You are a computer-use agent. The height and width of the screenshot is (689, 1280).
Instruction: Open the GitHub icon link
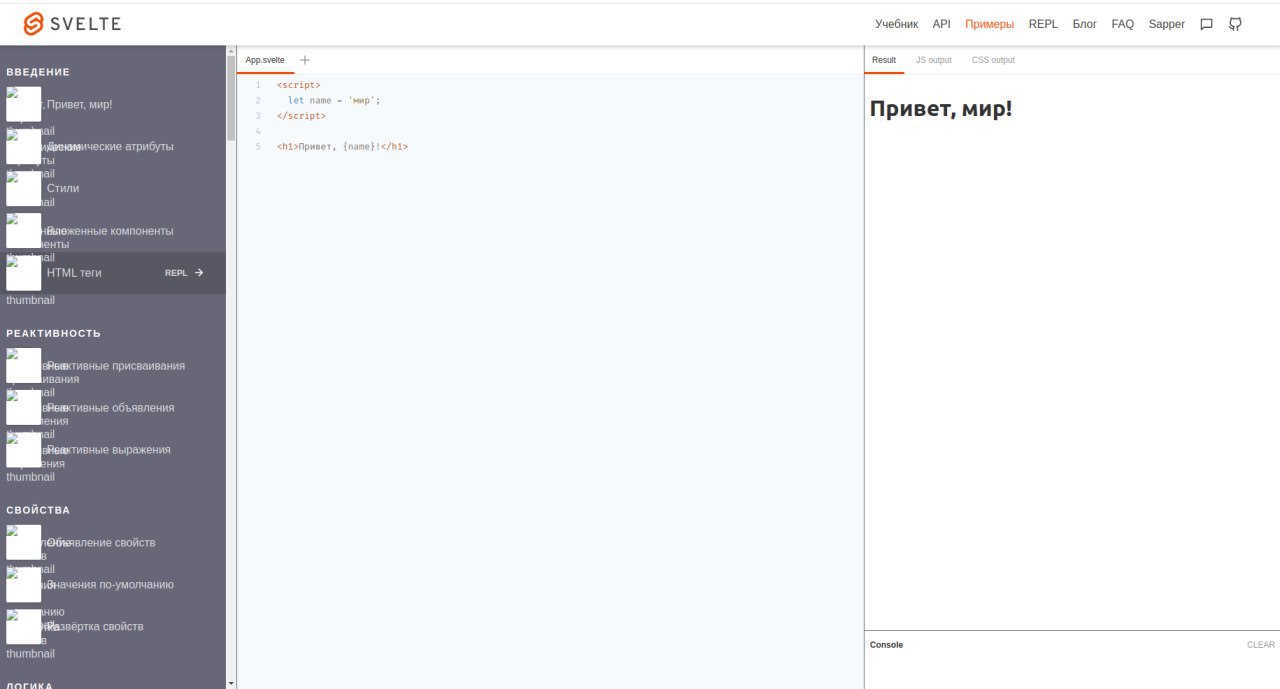pos(1236,24)
